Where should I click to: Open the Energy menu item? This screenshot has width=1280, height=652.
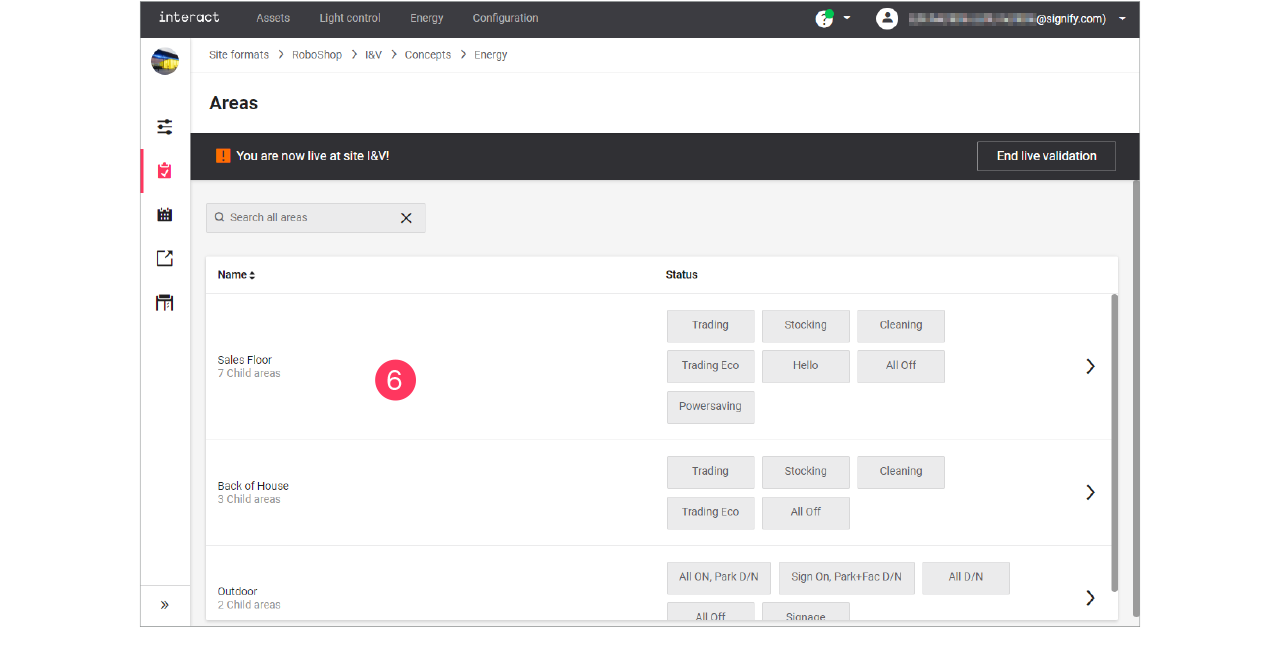click(x=427, y=18)
